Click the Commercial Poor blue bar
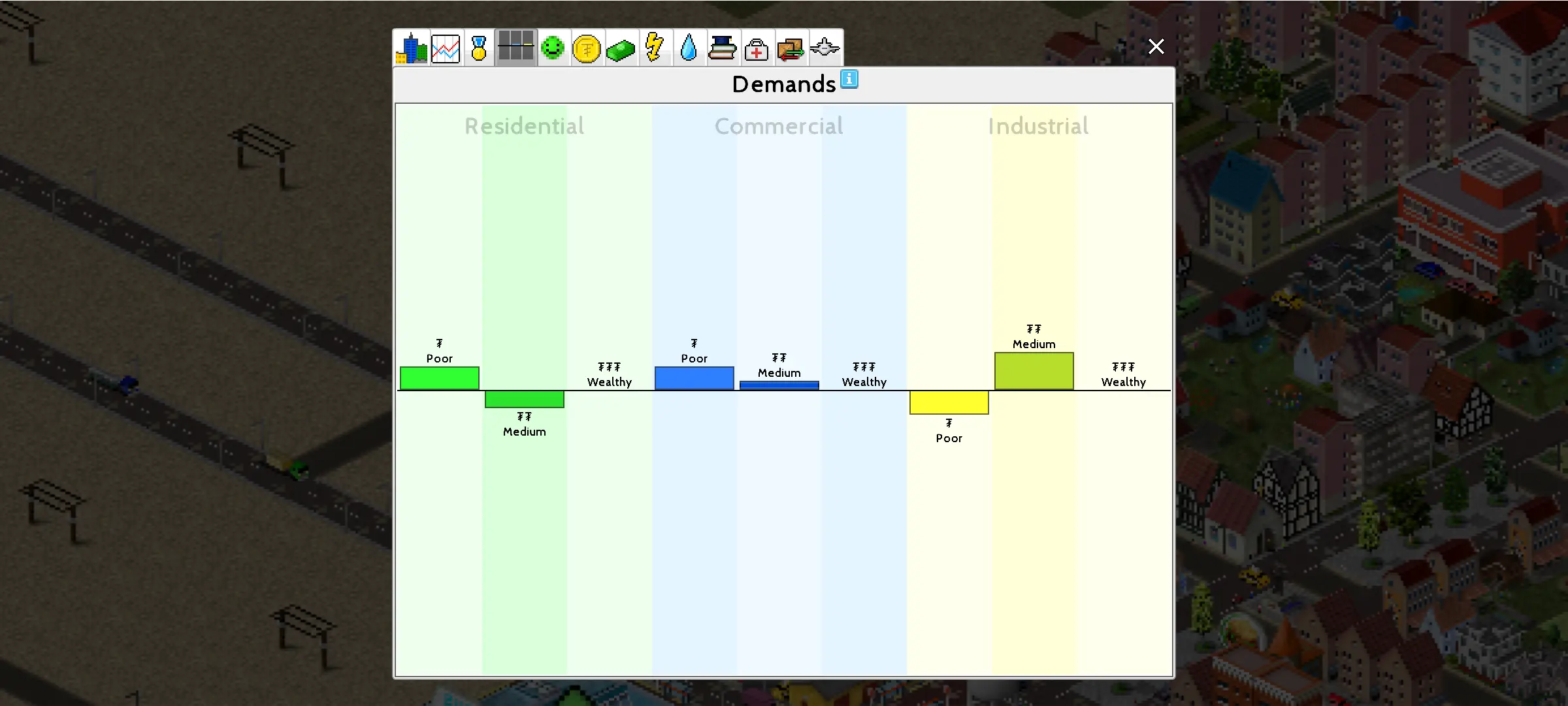 [x=694, y=378]
